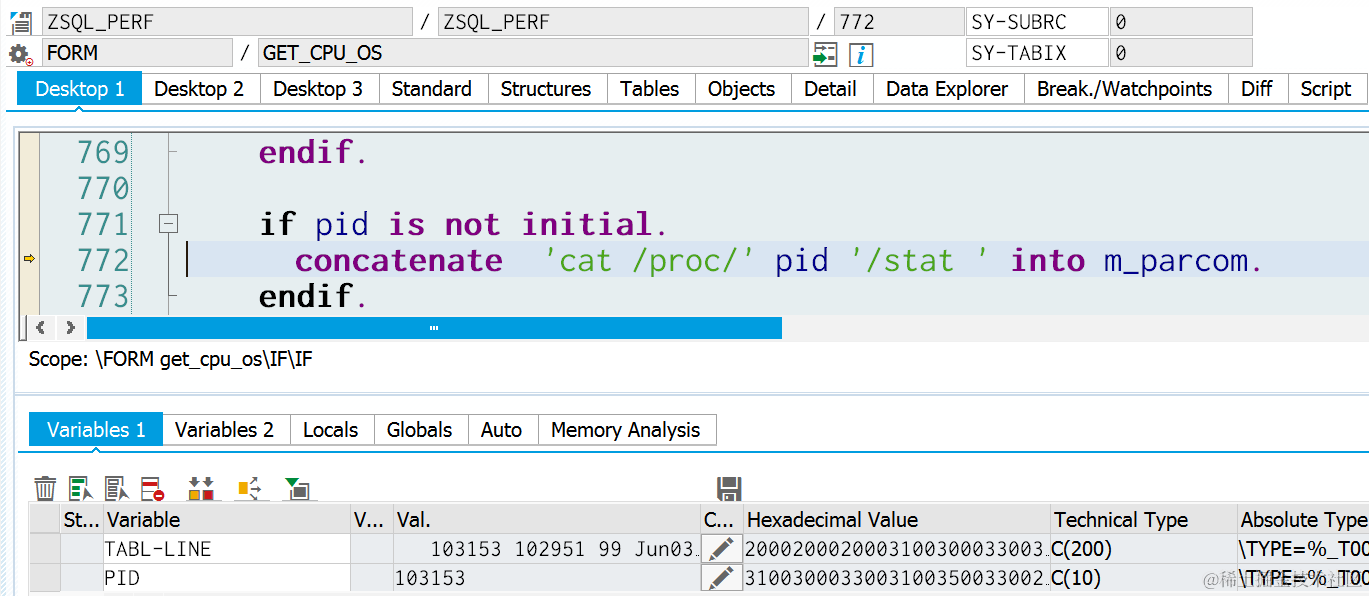Image resolution: width=1369 pixels, height=596 pixels.
Task: Click the PID variable name cell
Action: (226, 578)
